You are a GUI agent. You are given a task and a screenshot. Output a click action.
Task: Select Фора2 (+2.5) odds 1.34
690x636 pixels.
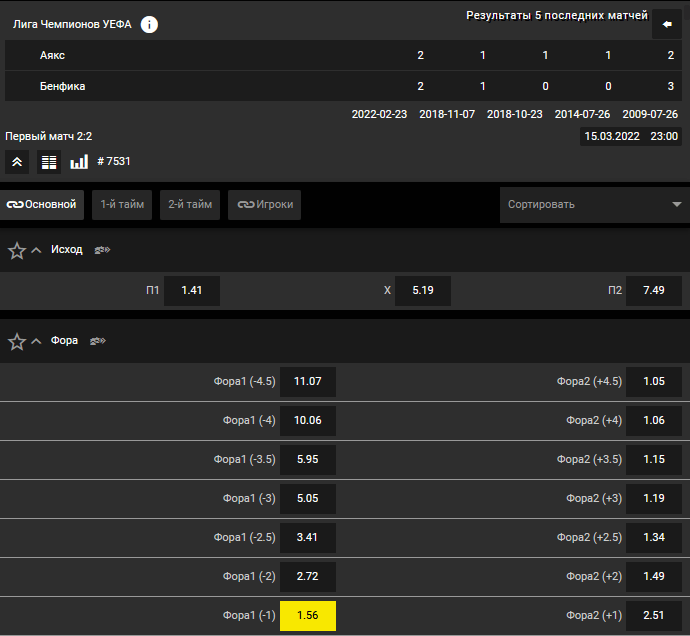(x=654, y=537)
